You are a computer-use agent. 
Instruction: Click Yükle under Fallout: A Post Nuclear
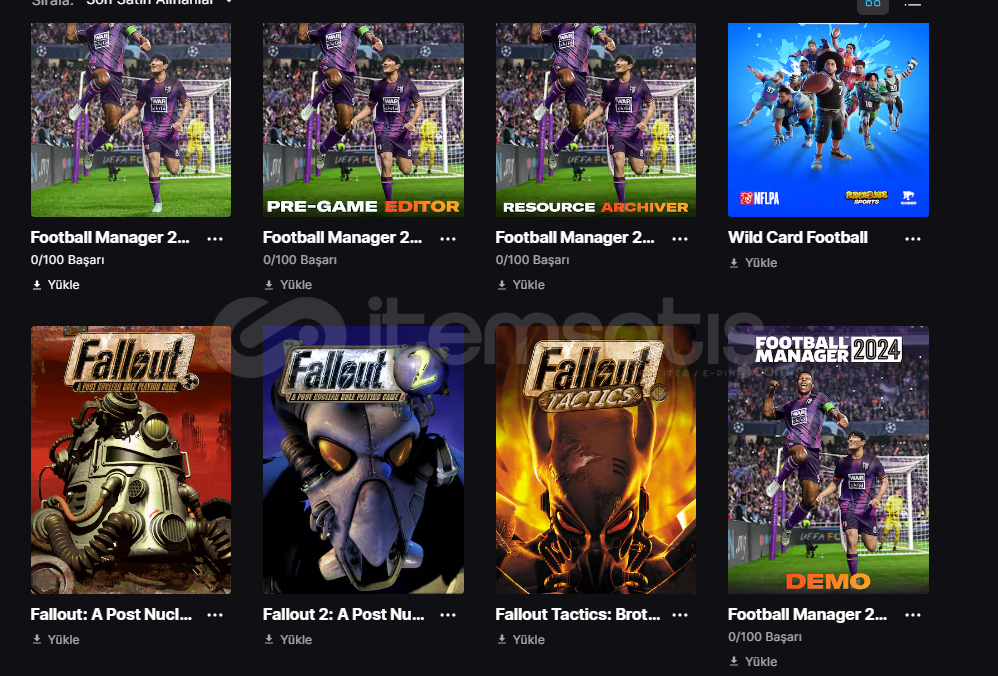coord(56,640)
